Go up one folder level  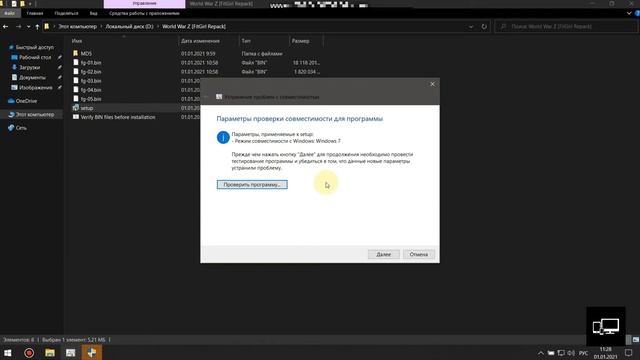pyautogui.click(x=37, y=27)
